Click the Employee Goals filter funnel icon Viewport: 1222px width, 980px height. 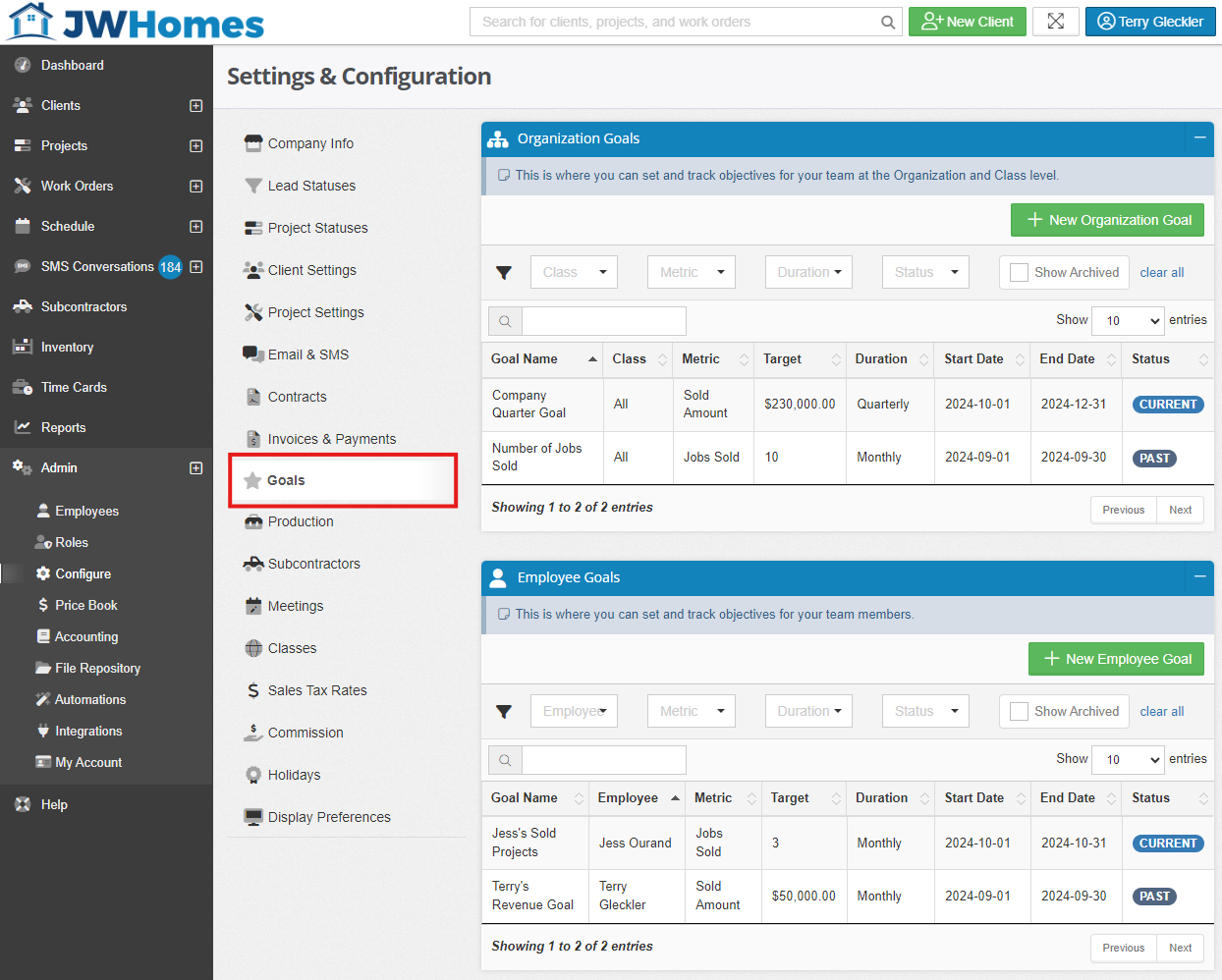pyautogui.click(x=504, y=712)
